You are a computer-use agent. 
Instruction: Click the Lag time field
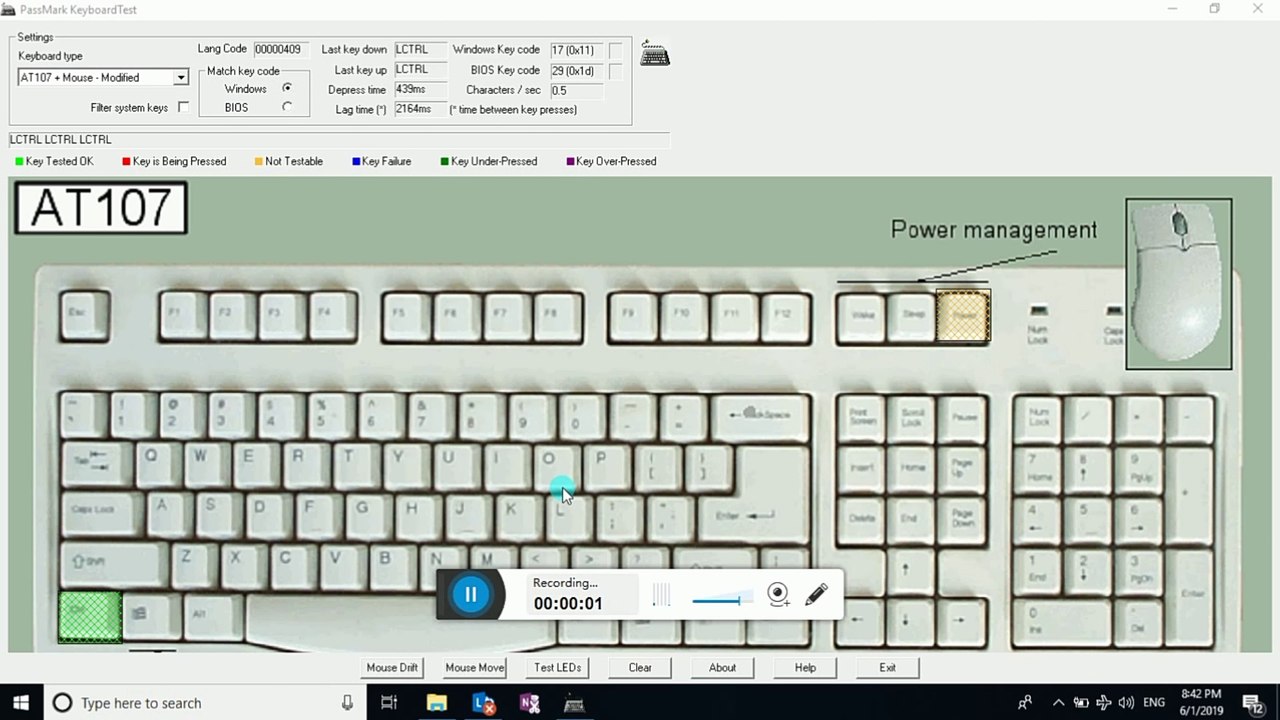click(420, 109)
